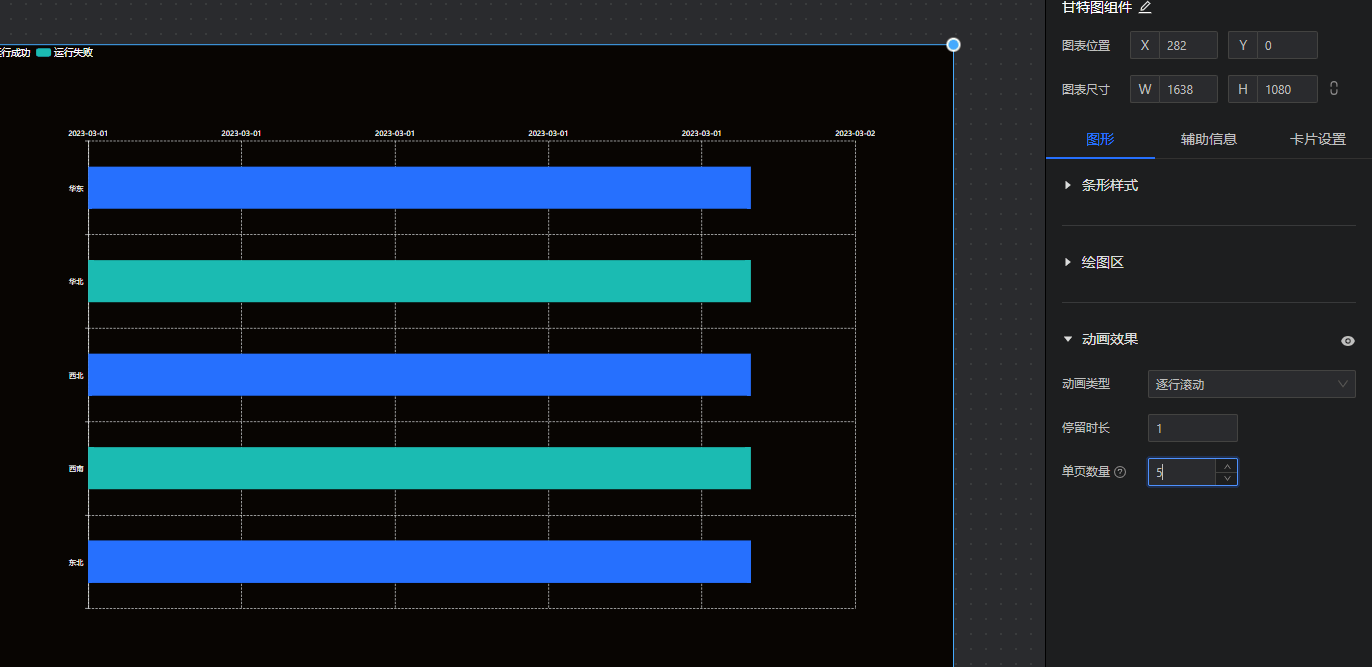Increase 单页数量 with up arrow
1372x667 pixels.
[x=1227, y=466]
